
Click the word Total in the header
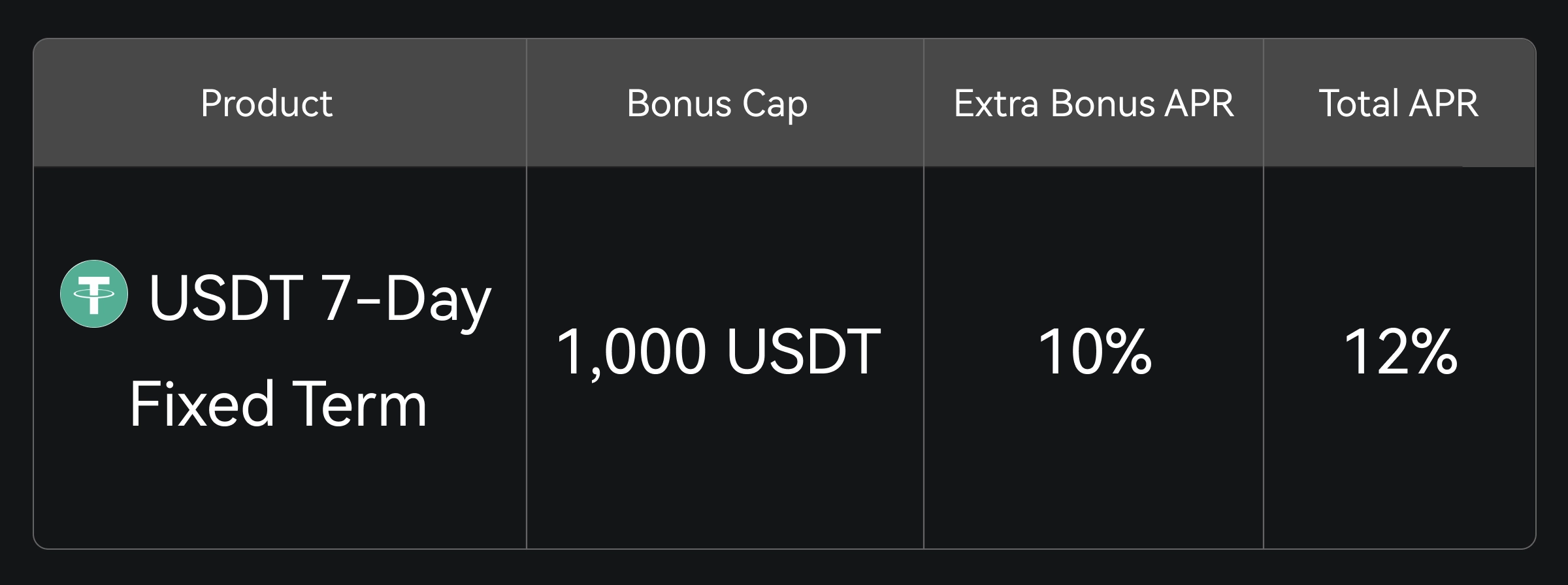(1359, 104)
